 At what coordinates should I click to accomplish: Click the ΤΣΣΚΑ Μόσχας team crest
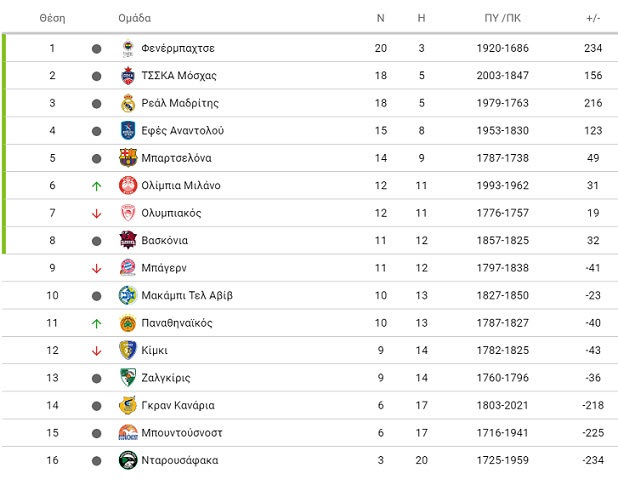click(128, 76)
